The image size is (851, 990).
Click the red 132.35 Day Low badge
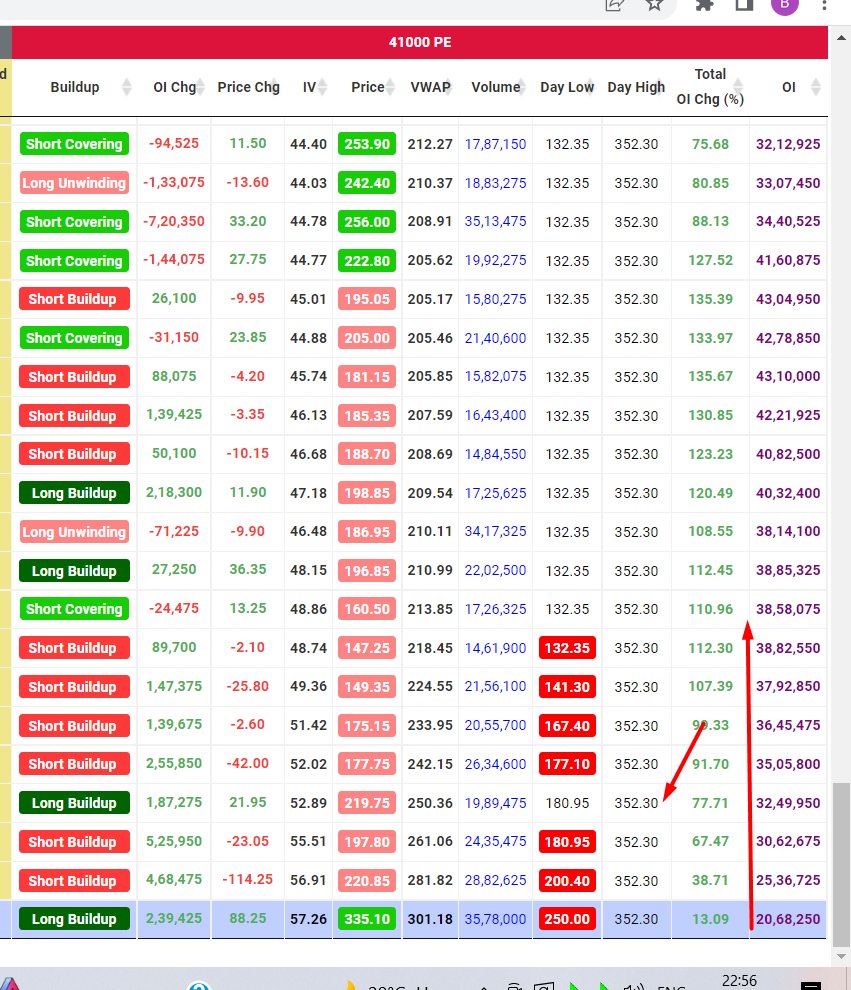tap(567, 648)
